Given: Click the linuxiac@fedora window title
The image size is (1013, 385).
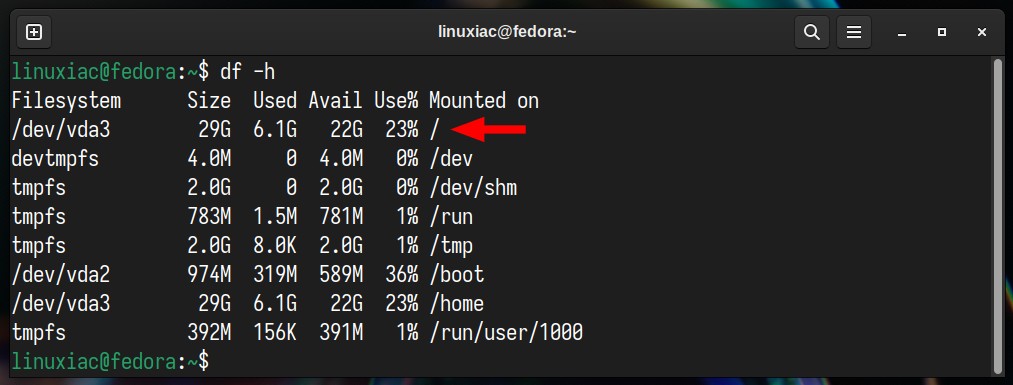Looking at the screenshot, I should point(506,32).
